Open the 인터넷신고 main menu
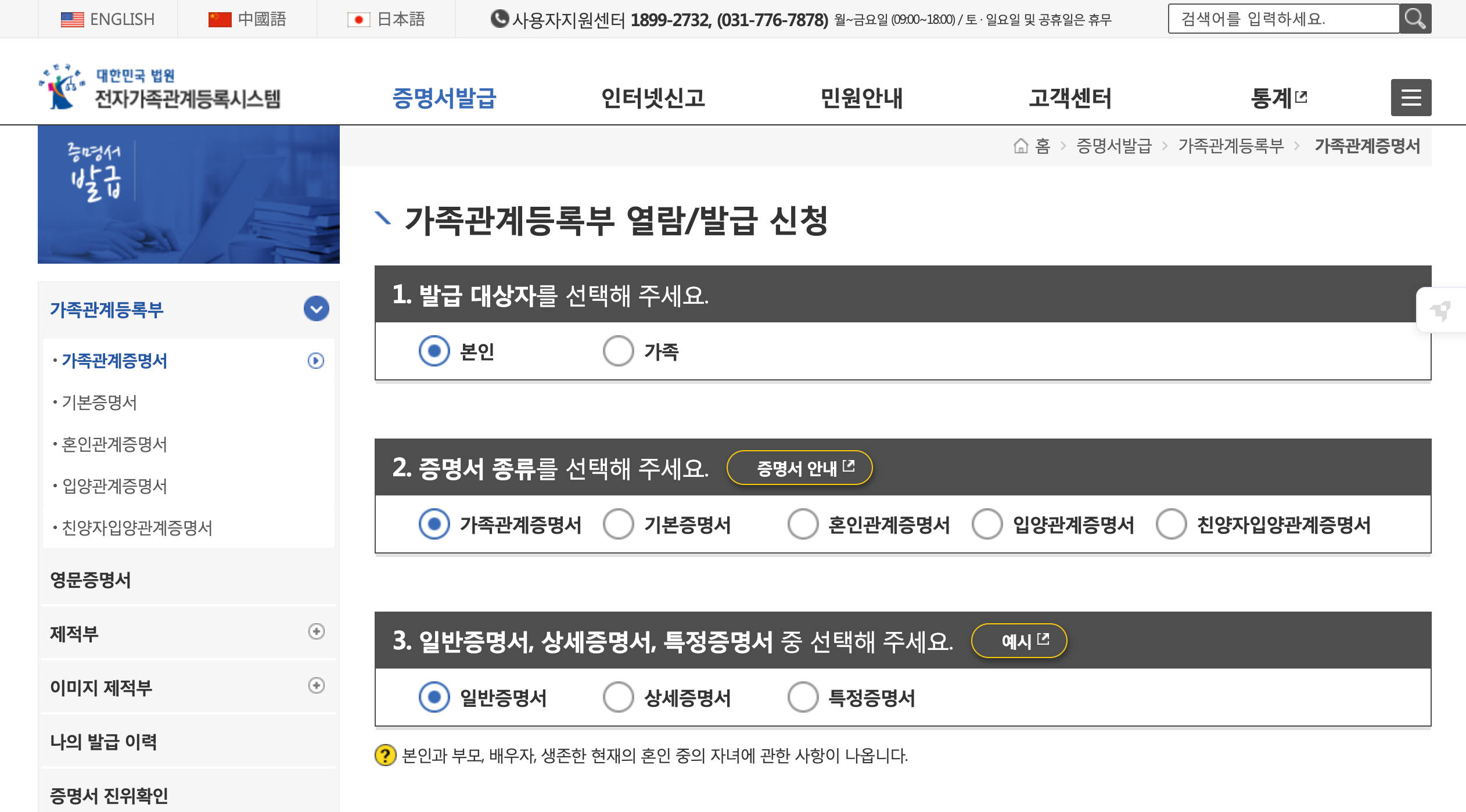 coord(653,98)
